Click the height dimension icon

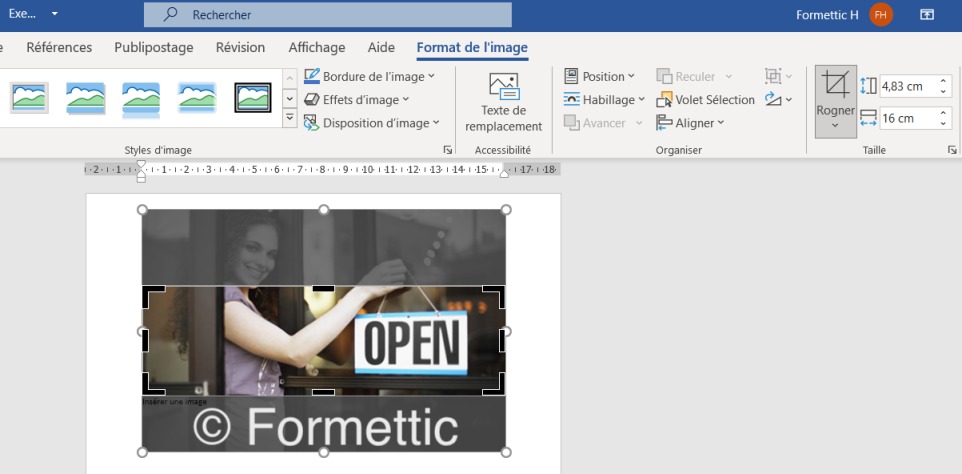click(x=868, y=86)
